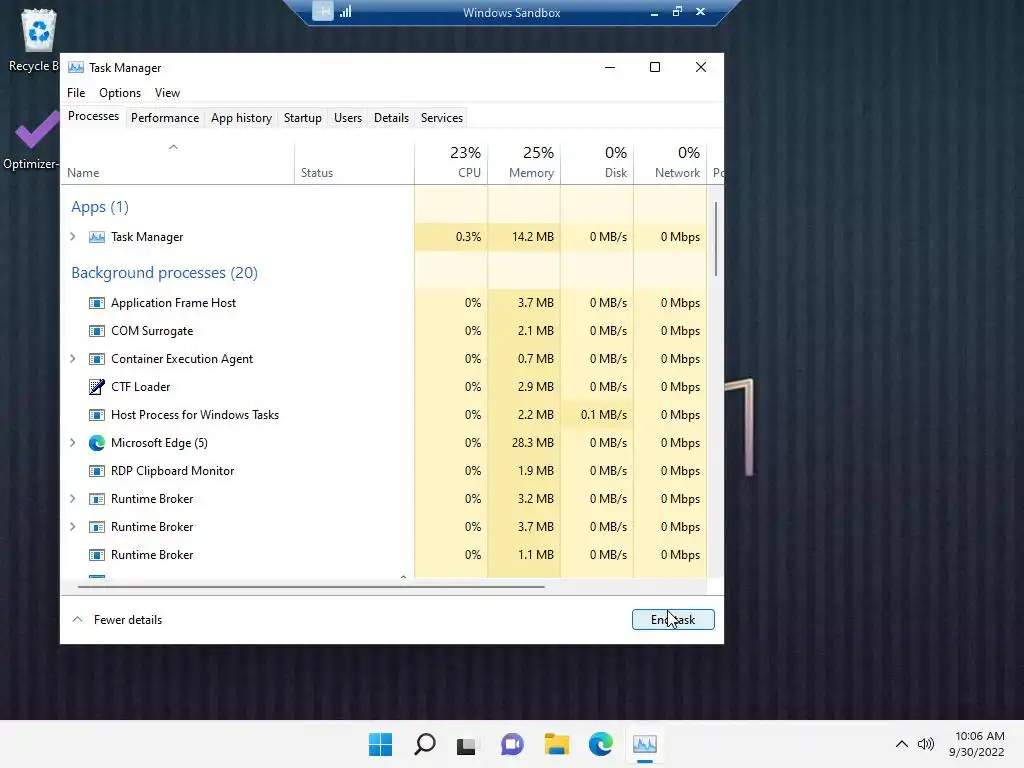Open taskbar Search magnifier
Screen dimensions: 1024x768
424,744
